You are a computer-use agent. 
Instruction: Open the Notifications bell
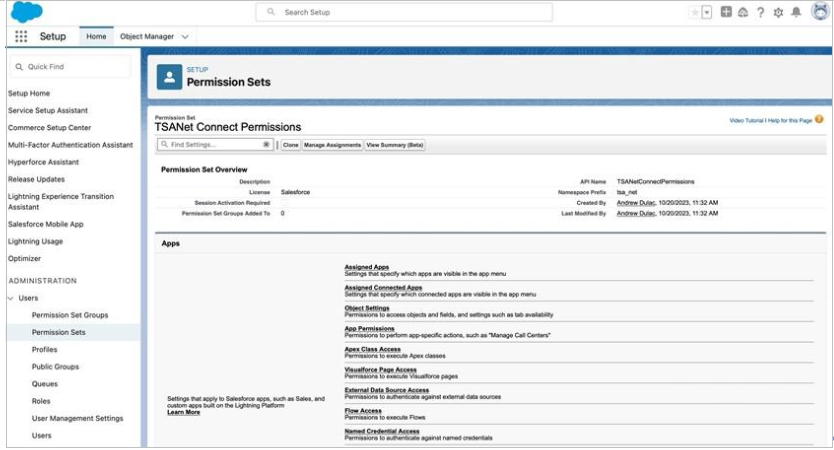click(796, 12)
